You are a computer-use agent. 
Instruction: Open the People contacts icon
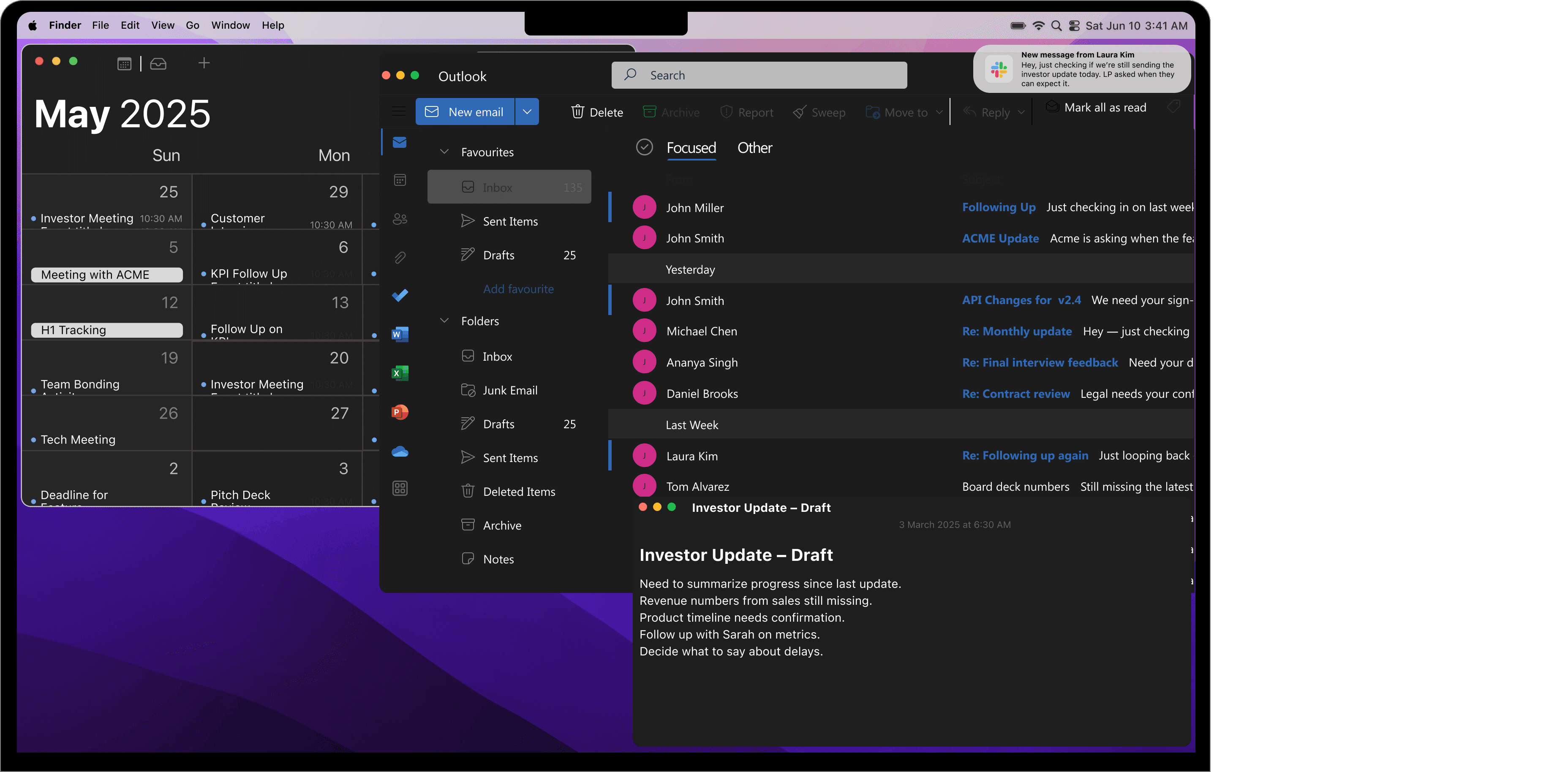click(x=400, y=219)
